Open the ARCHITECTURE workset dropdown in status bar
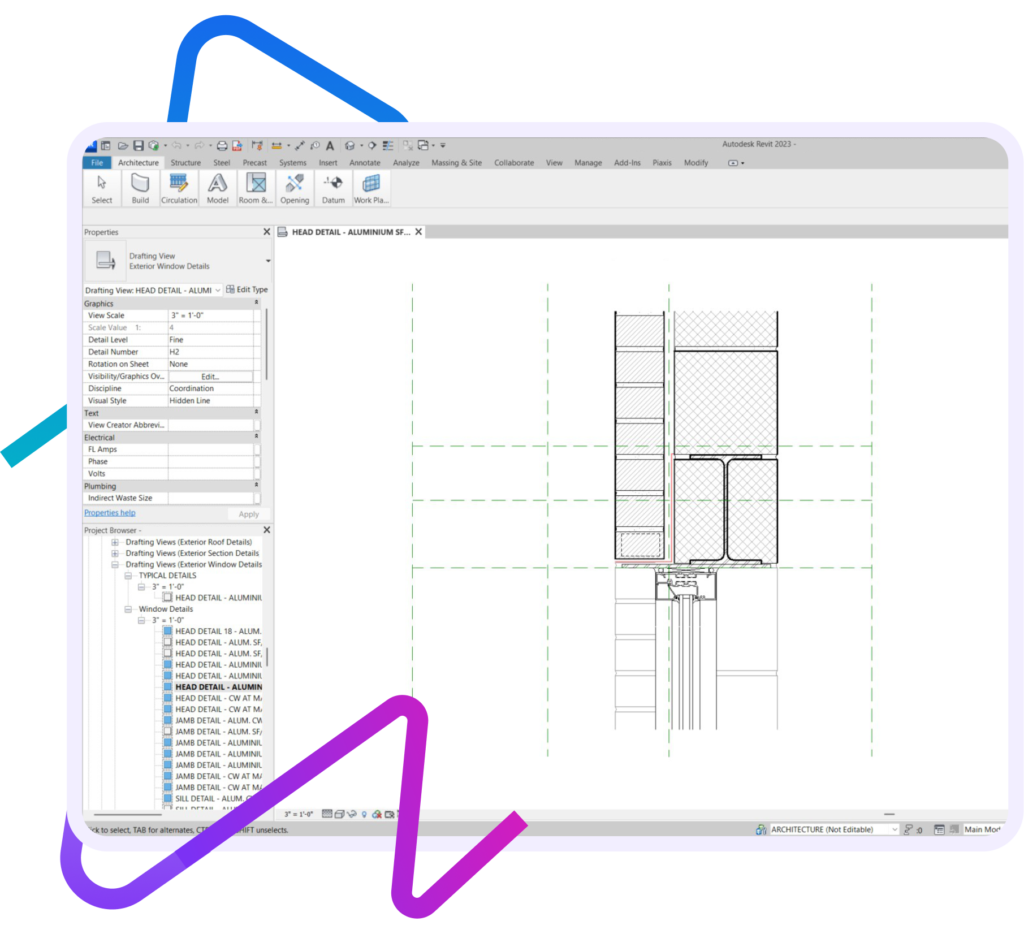This screenshot has height=947, width=1024. 893,829
